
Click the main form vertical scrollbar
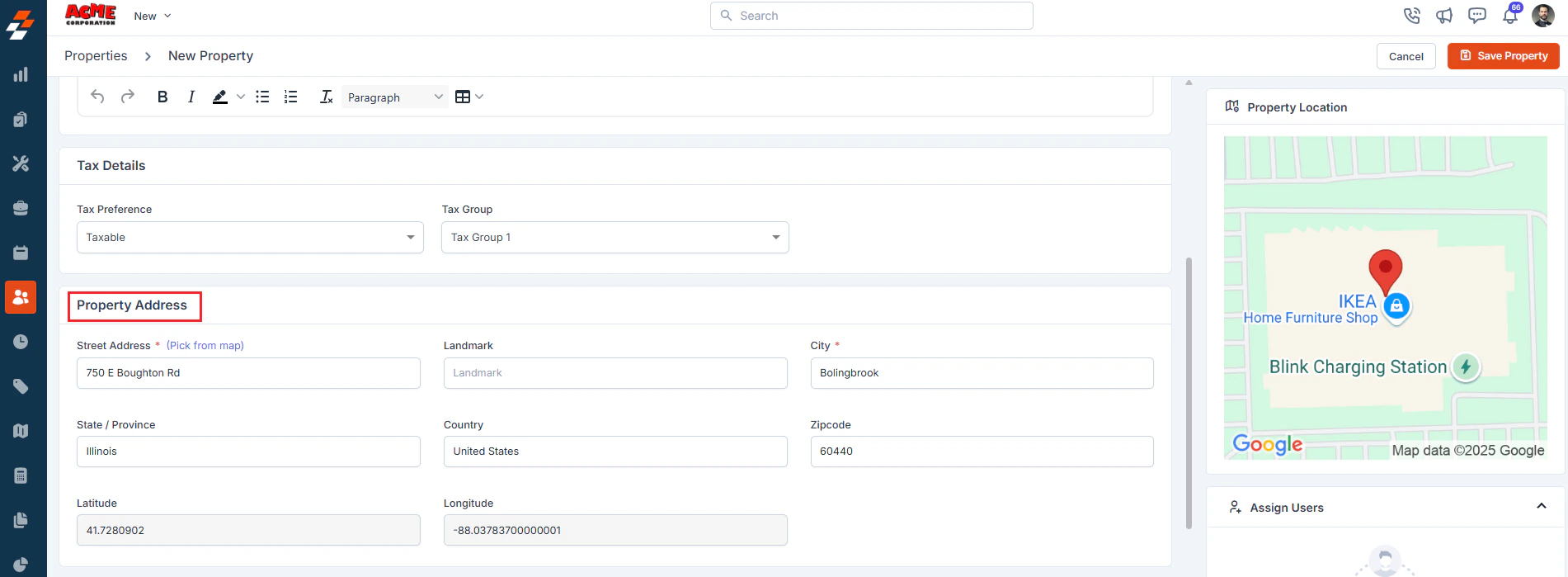[1189, 393]
